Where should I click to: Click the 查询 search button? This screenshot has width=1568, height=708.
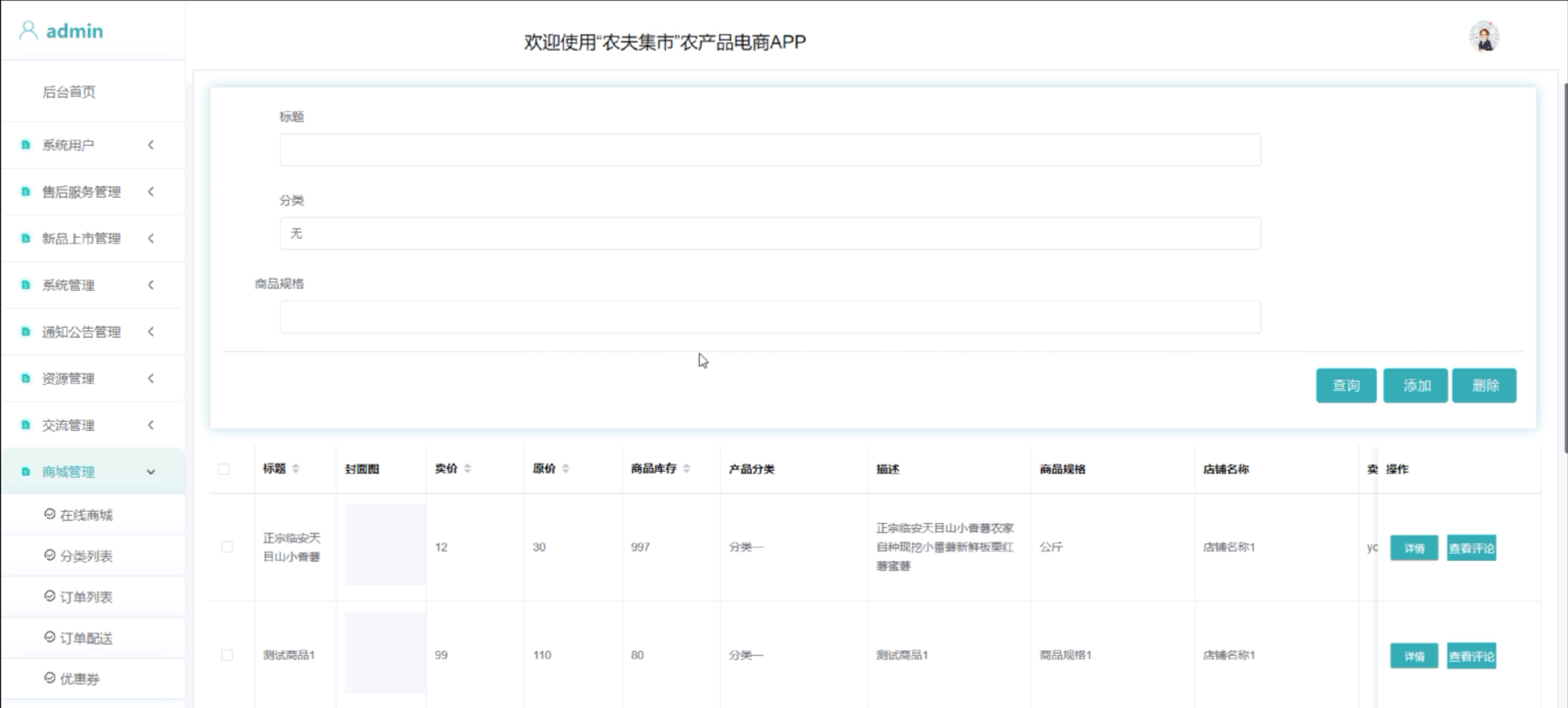click(x=1345, y=385)
